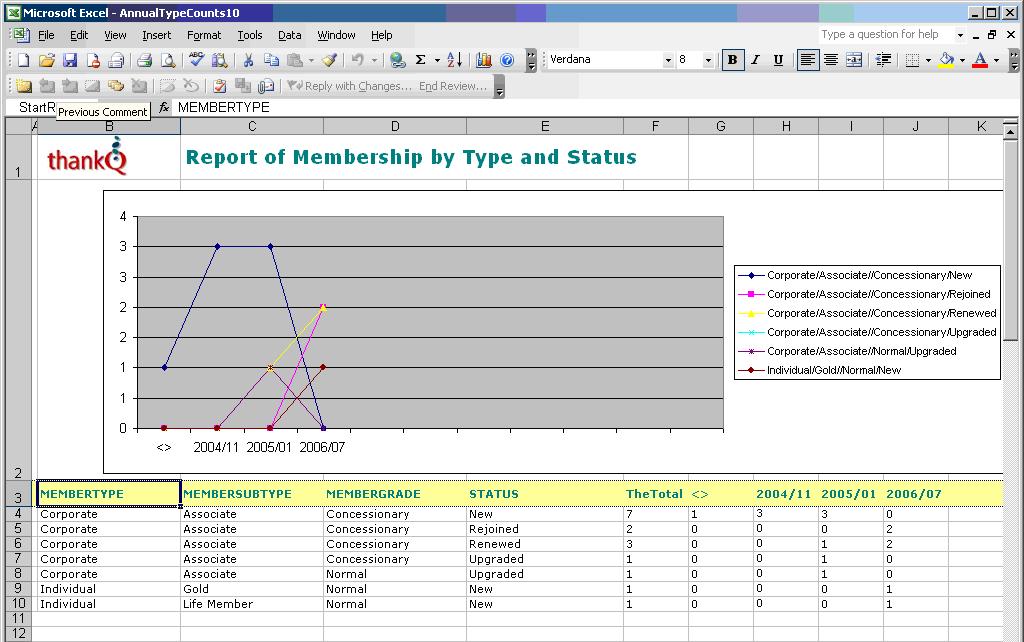This screenshot has height=642, width=1024.
Task: Merge and center cells with the Merge icon
Action: (854, 60)
